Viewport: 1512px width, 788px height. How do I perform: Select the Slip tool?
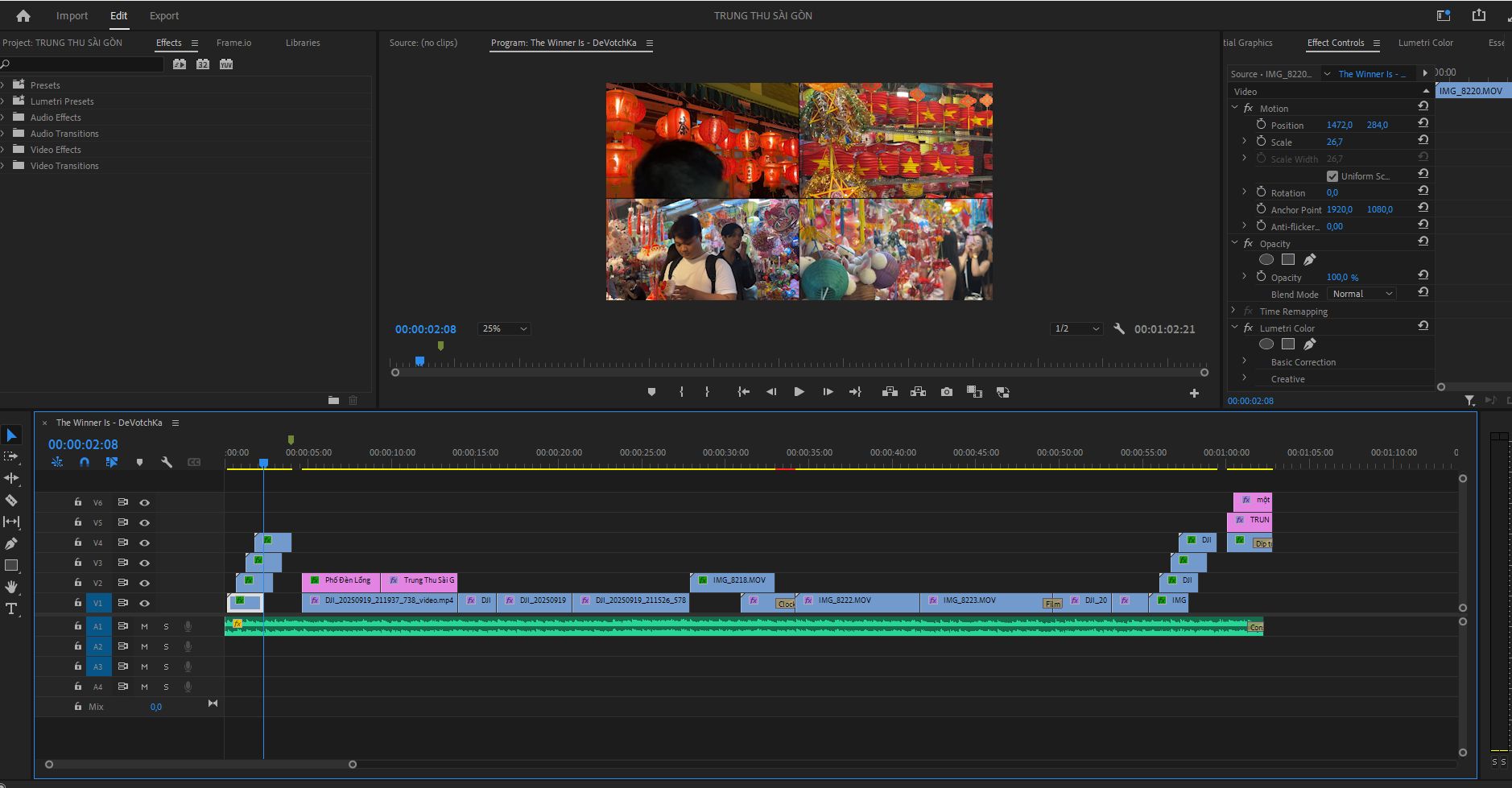pos(11,522)
